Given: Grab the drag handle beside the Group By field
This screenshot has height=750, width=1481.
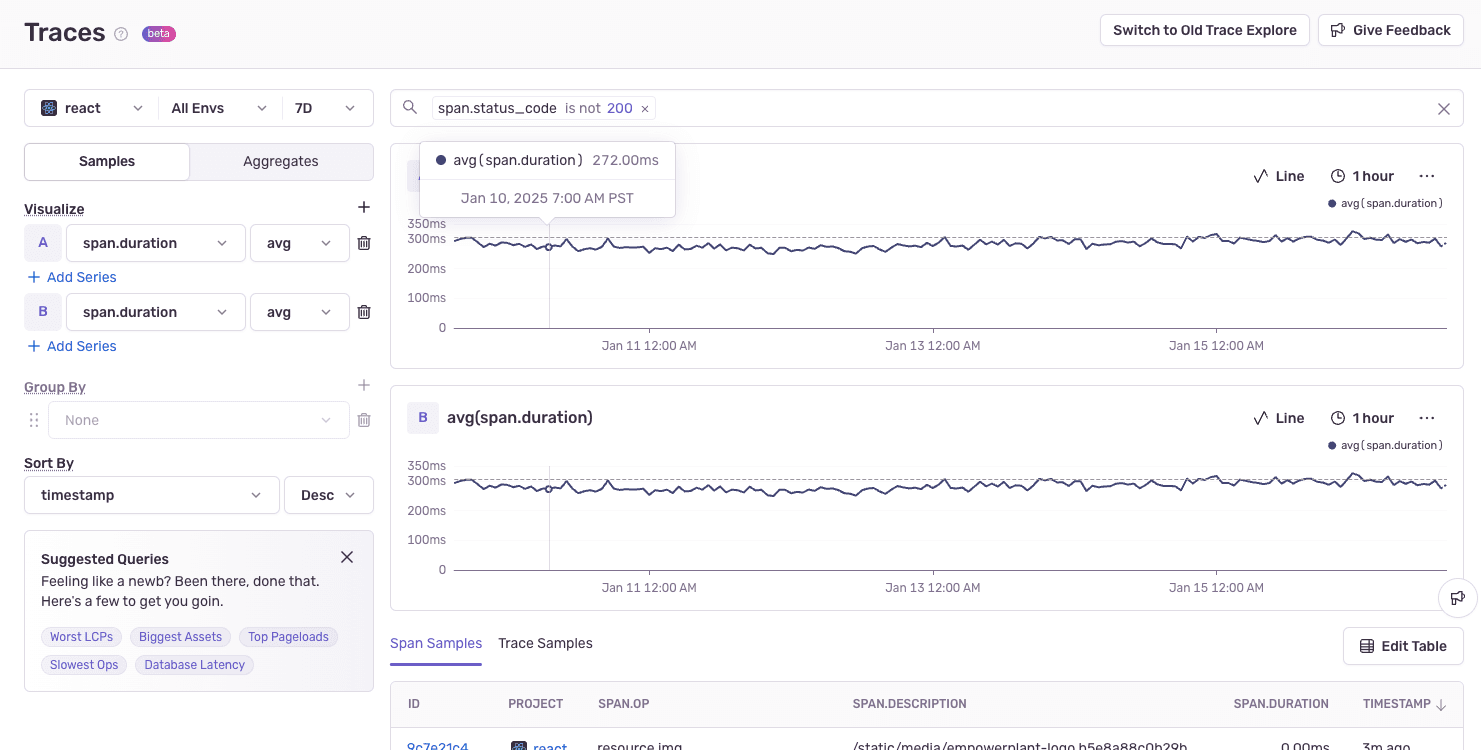Looking at the screenshot, I should pos(33,419).
